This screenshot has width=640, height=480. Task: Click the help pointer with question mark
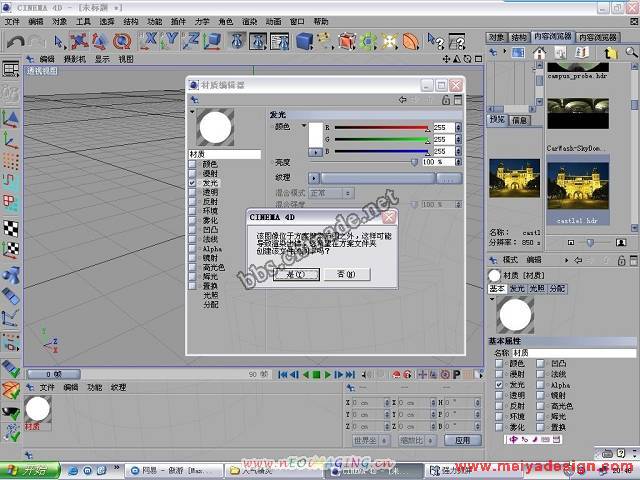point(435,41)
